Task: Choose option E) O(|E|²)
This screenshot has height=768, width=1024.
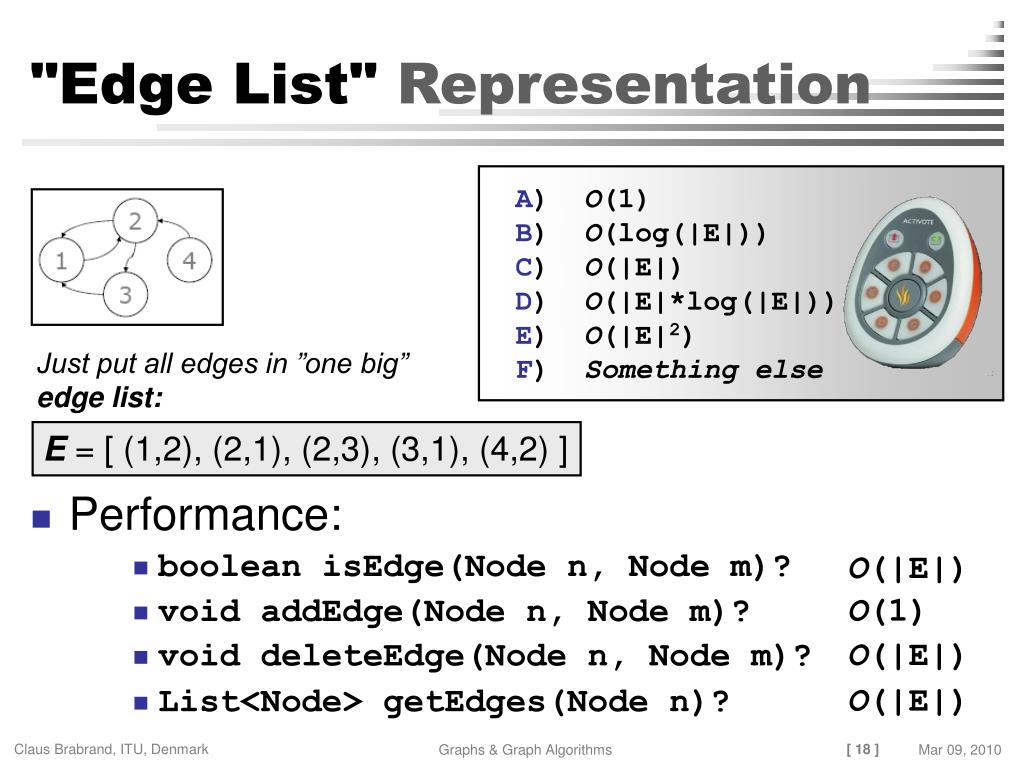Action: coord(603,335)
